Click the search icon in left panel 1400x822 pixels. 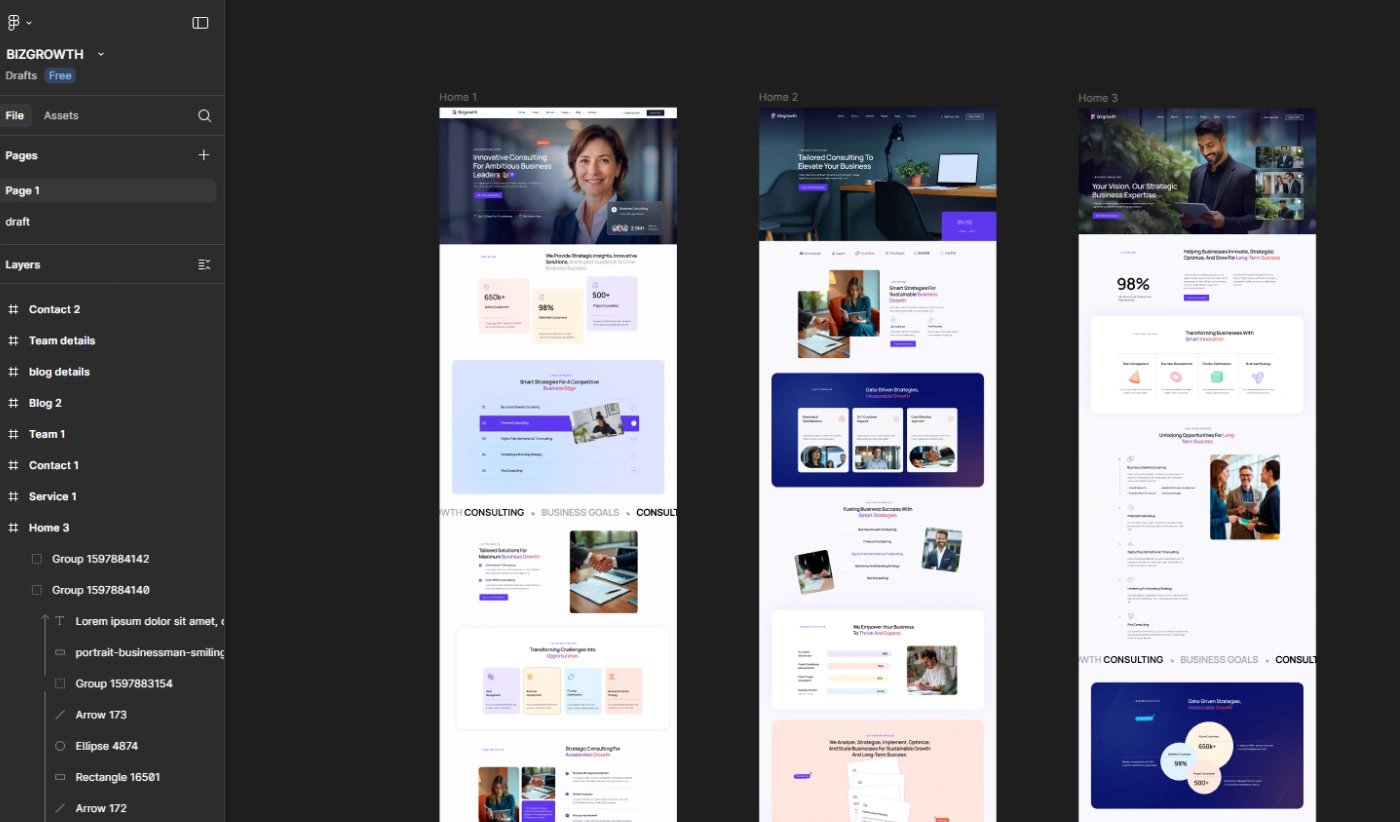[x=204, y=116]
